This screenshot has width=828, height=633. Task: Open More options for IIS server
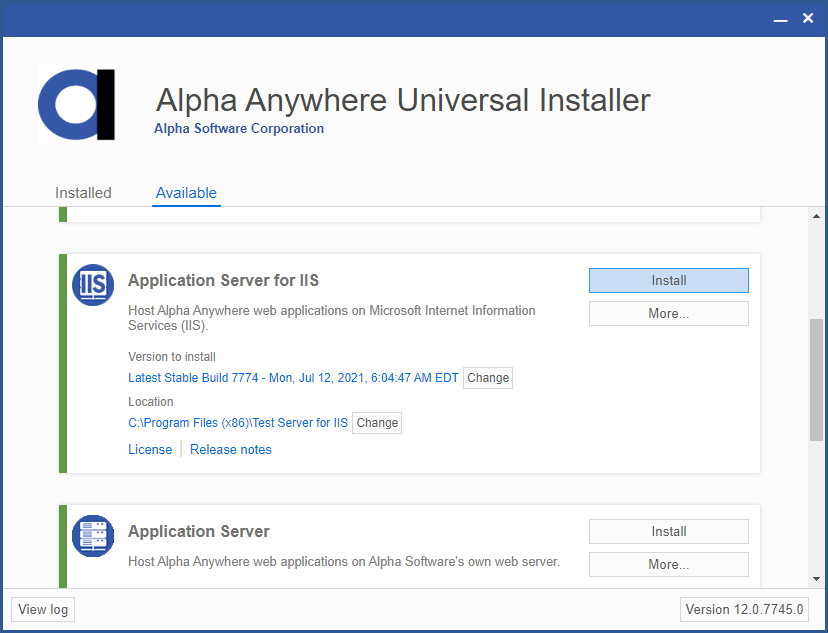tap(669, 314)
